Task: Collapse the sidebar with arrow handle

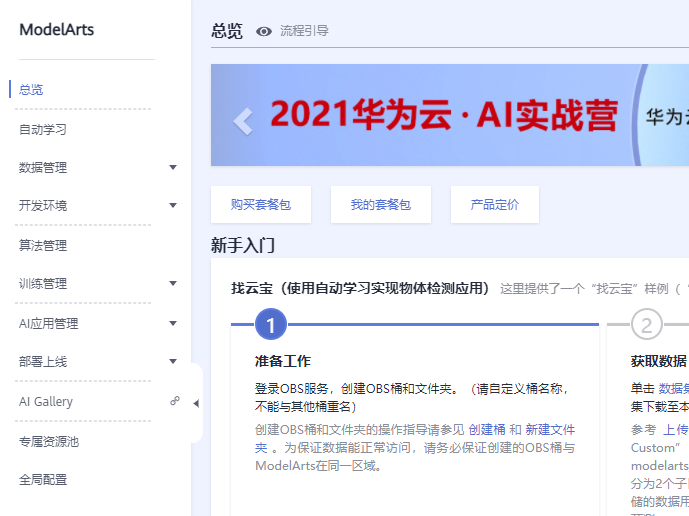Action: point(196,403)
